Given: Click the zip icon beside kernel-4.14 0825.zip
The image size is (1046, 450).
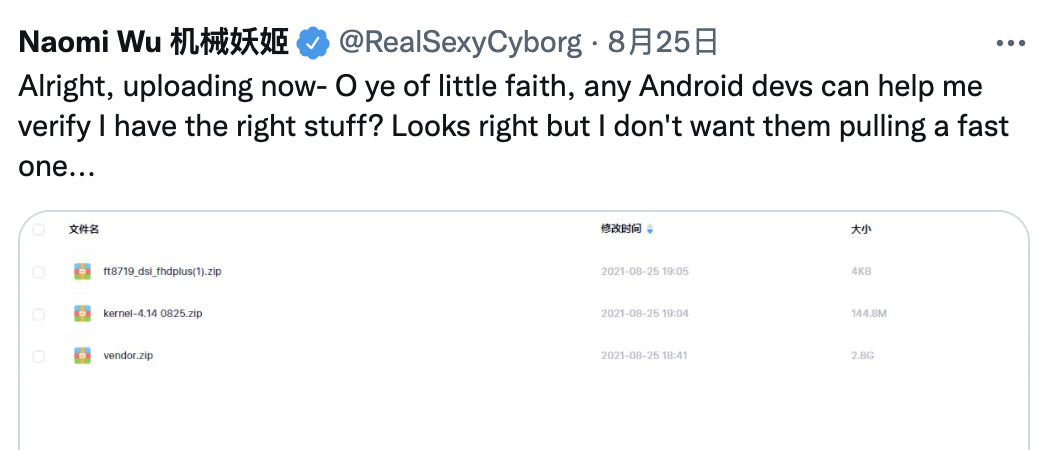Looking at the screenshot, I should coord(82,313).
